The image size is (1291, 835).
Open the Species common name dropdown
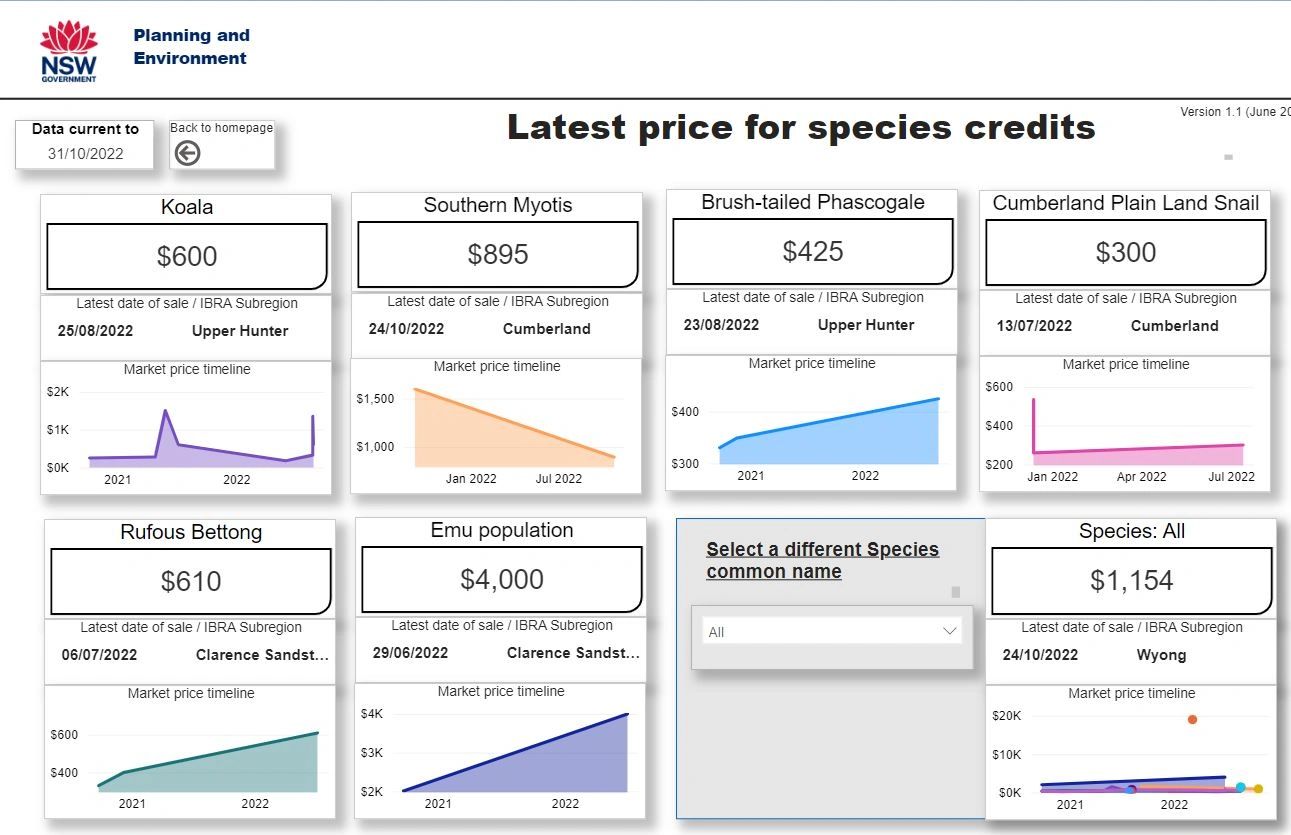830,631
